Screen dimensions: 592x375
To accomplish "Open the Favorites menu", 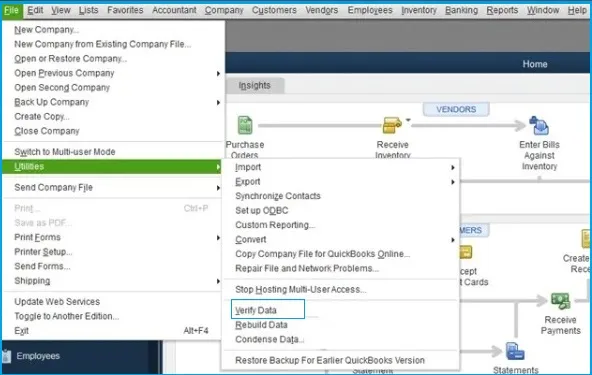I will tap(125, 10).
